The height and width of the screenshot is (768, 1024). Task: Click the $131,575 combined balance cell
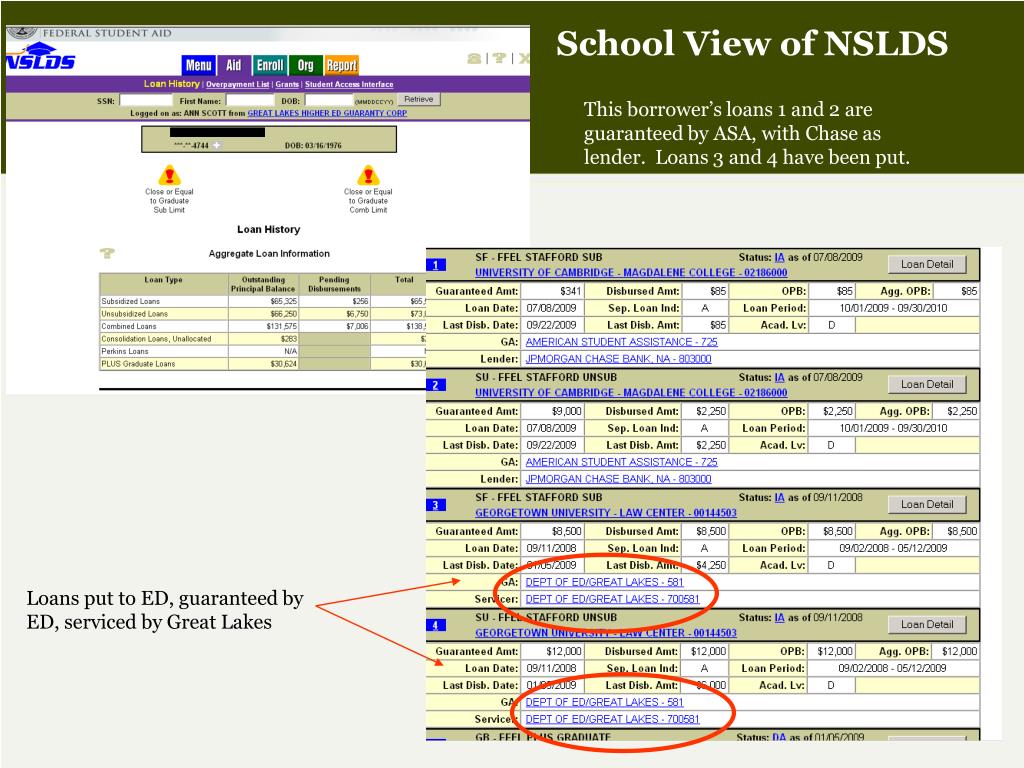[263, 327]
